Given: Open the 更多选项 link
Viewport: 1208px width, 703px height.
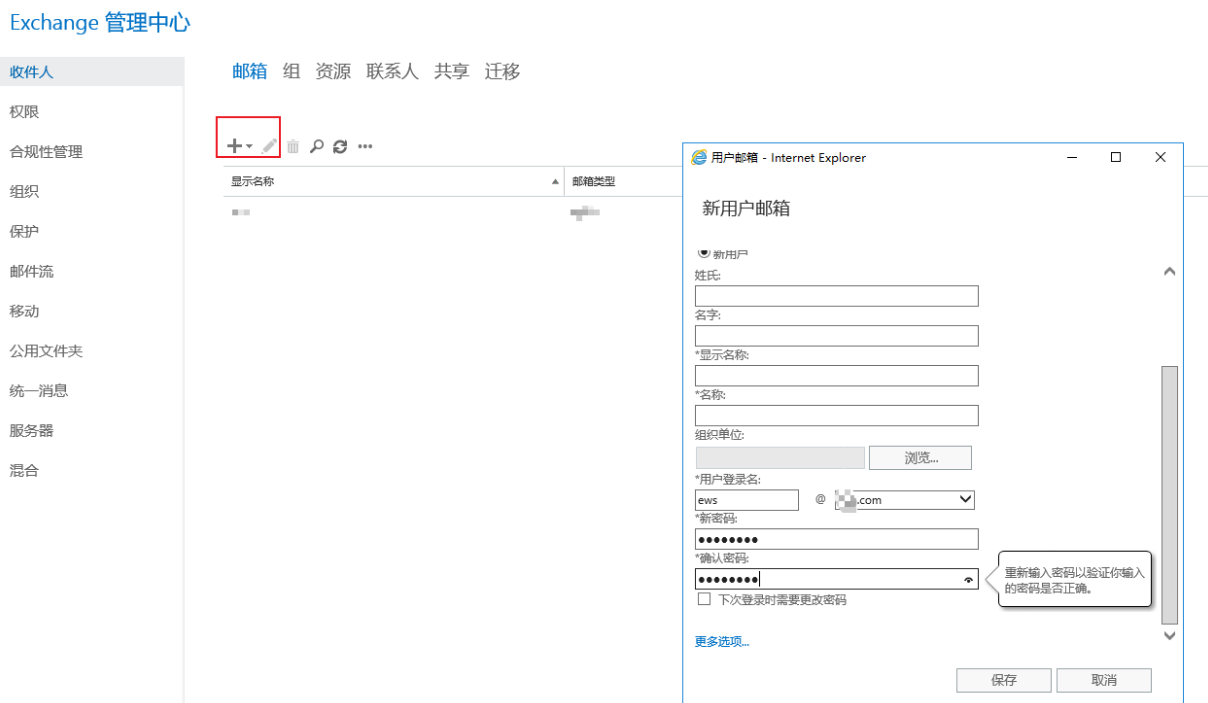Looking at the screenshot, I should click(721, 641).
